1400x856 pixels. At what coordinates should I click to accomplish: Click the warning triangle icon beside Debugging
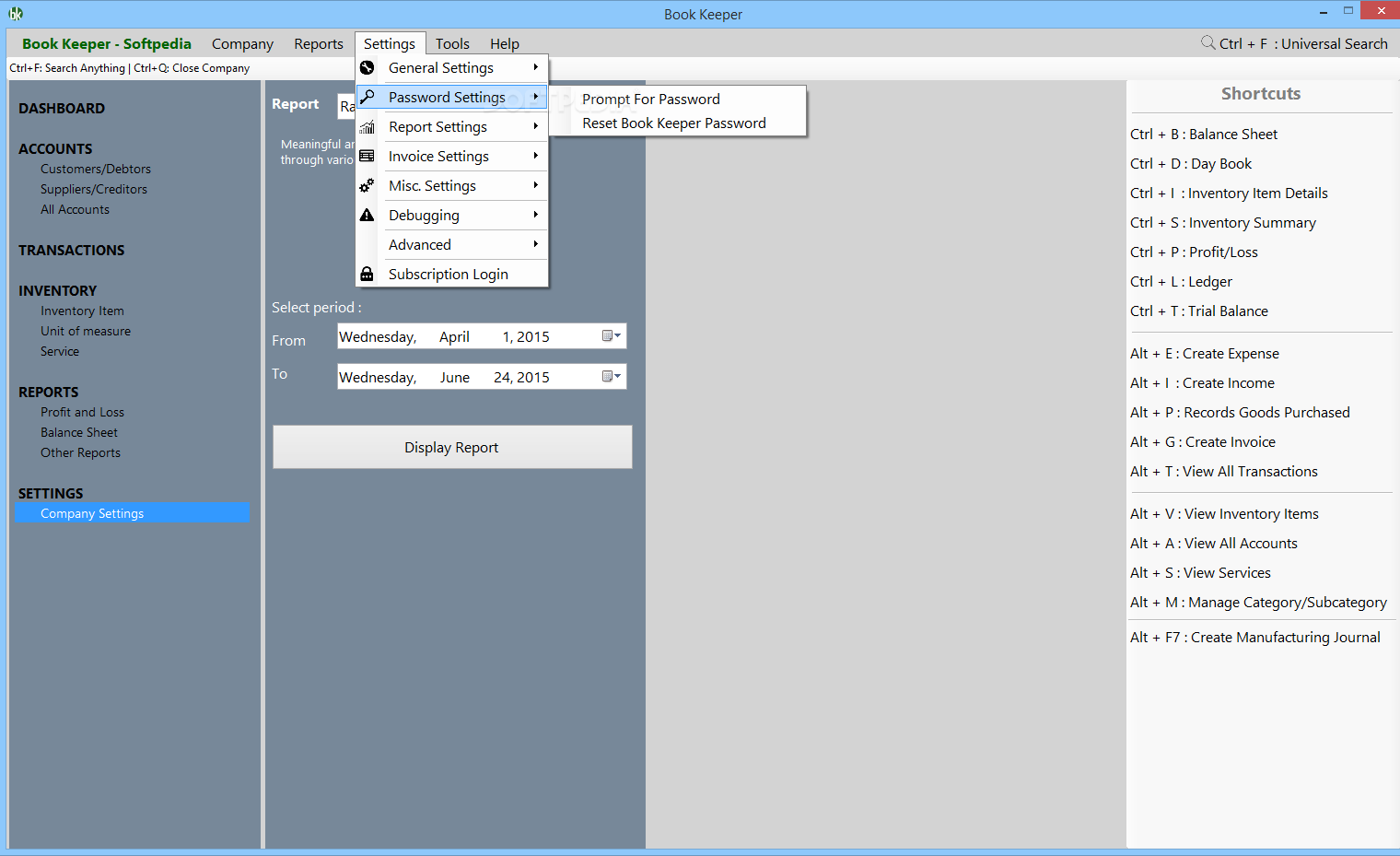367,215
